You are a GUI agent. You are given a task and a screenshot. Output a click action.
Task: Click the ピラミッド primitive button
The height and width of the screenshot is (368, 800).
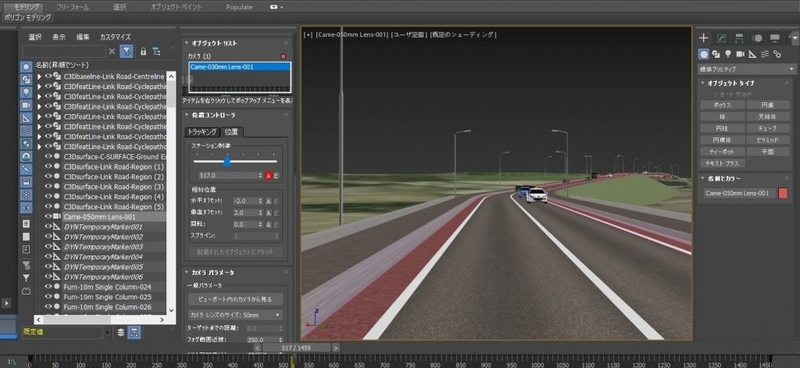point(768,140)
